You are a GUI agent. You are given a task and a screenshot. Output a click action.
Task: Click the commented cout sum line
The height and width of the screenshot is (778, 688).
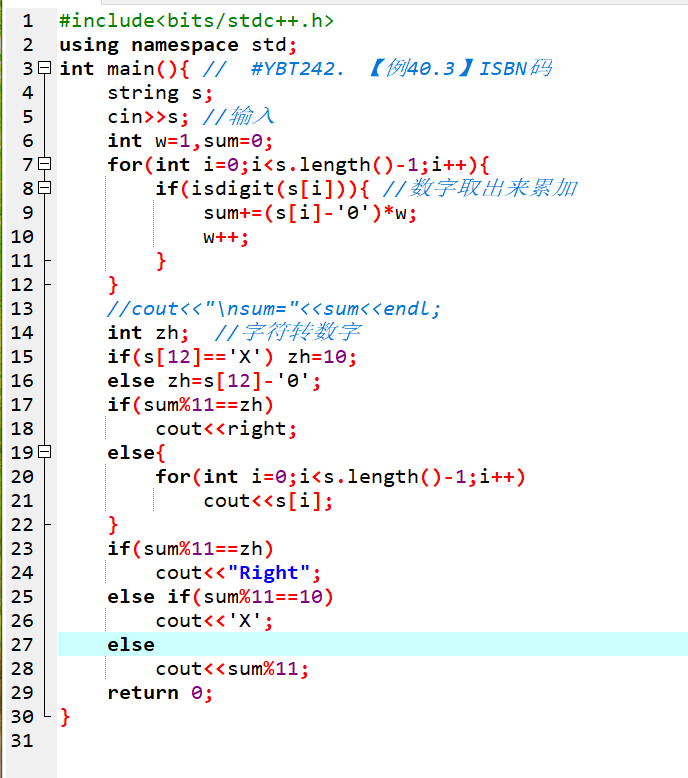pos(274,309)
